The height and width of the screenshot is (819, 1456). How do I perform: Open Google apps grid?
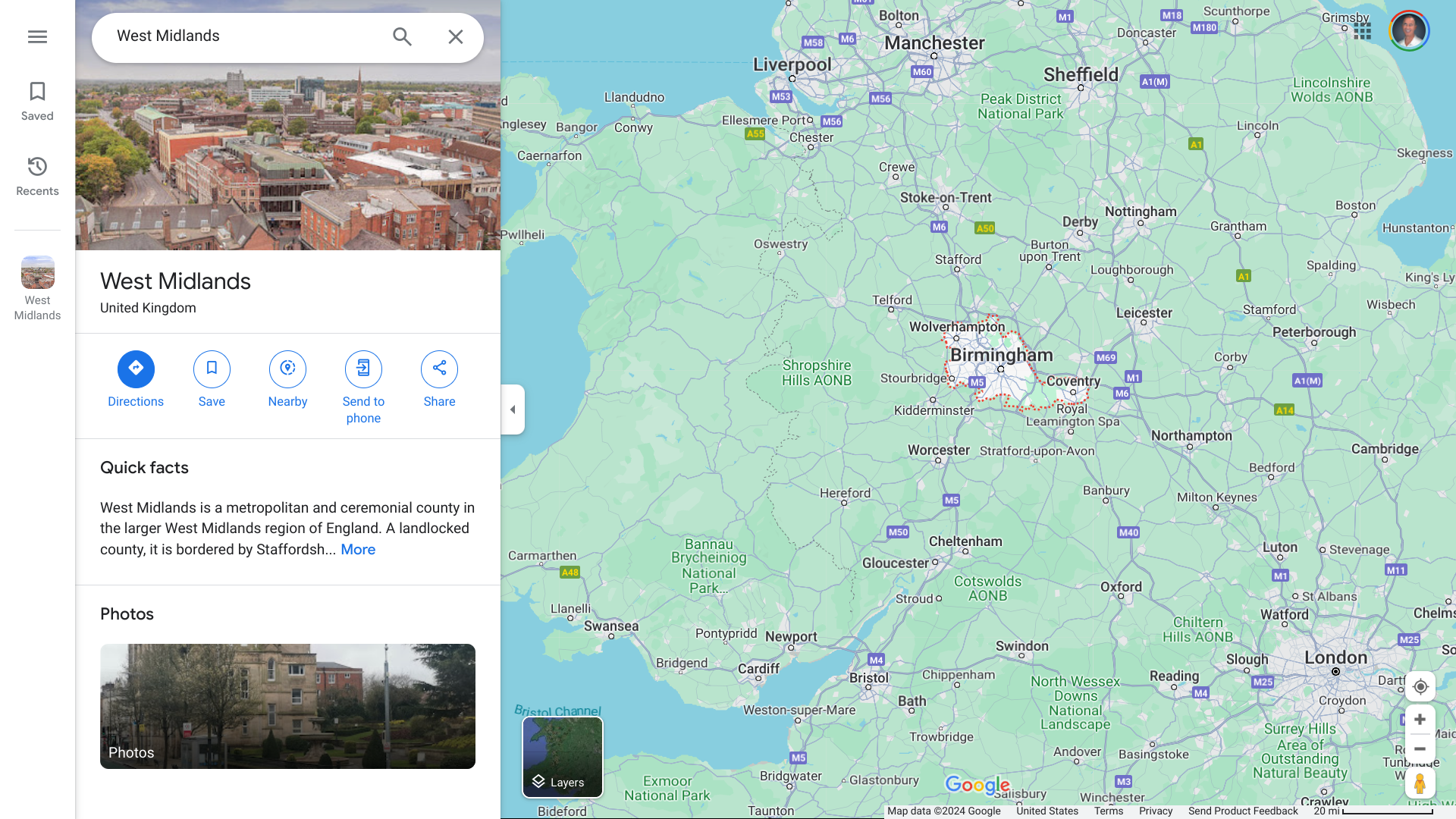1362,31
